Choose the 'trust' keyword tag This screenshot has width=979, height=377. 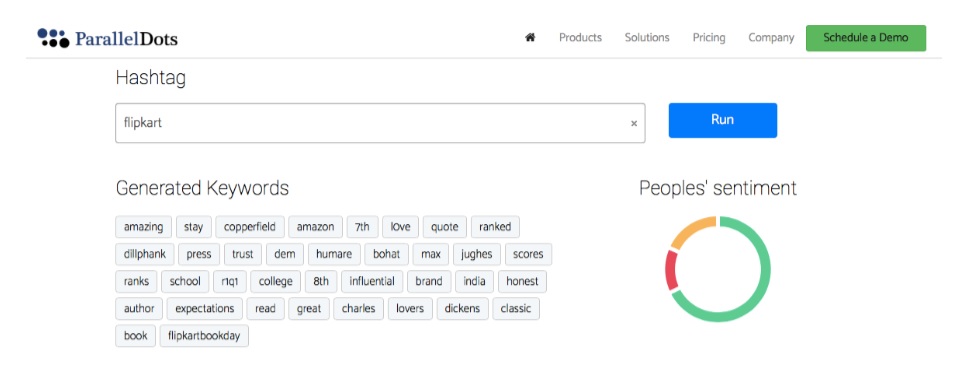pos(243,254)
